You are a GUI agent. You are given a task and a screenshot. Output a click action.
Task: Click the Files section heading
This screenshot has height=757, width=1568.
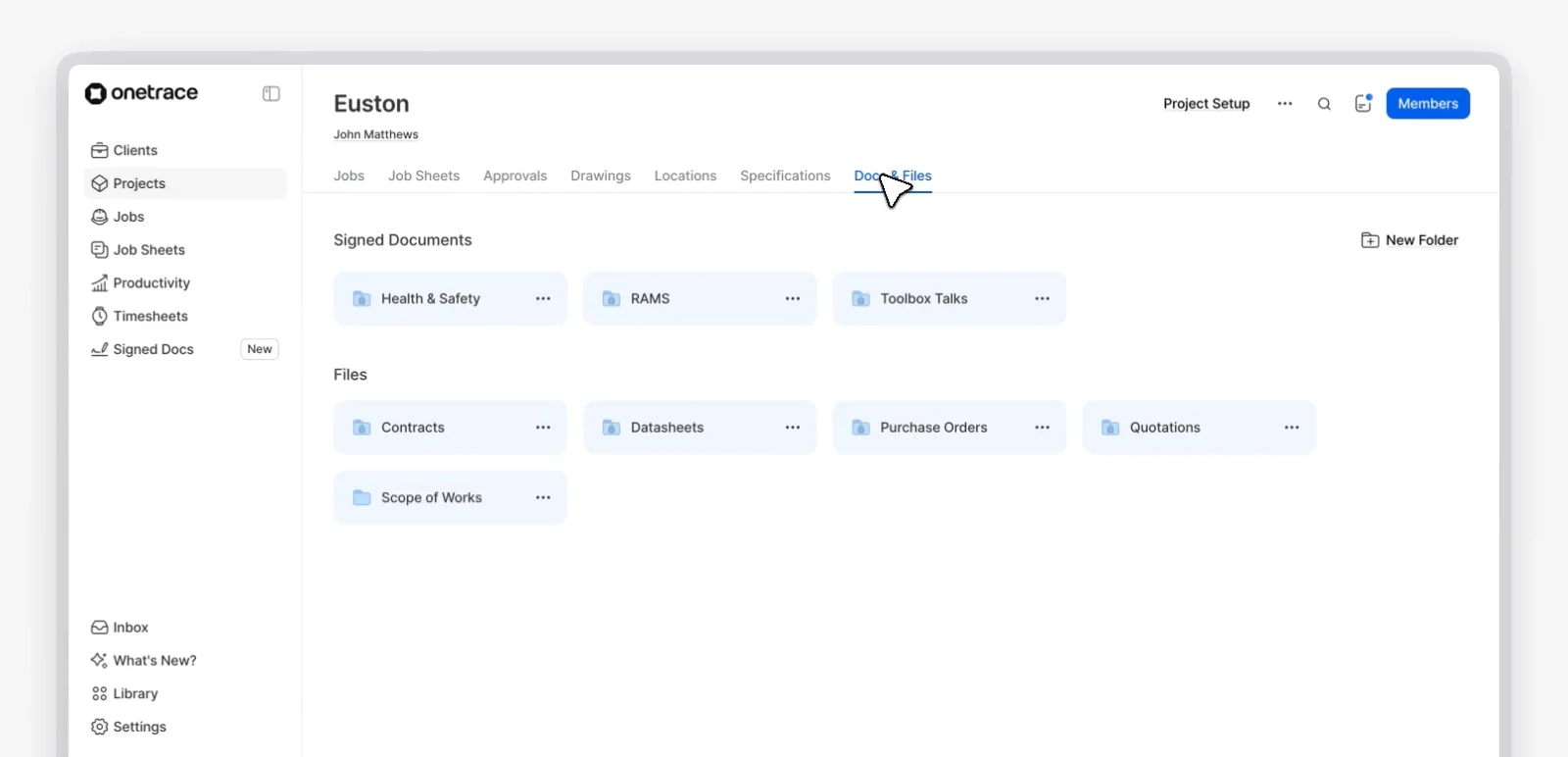pos(350,375)
